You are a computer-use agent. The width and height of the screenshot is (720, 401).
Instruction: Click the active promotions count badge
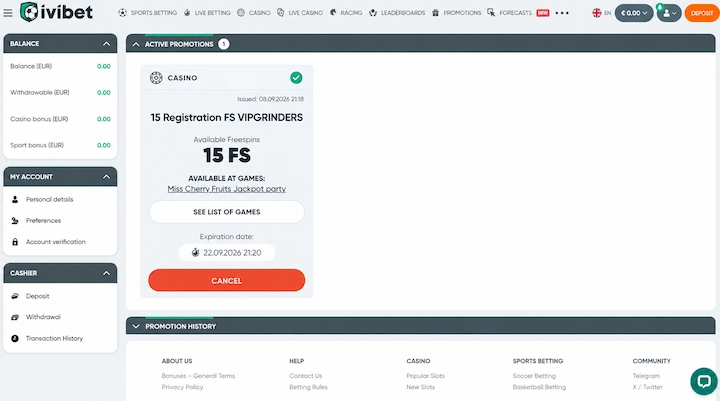coord(224,44)
